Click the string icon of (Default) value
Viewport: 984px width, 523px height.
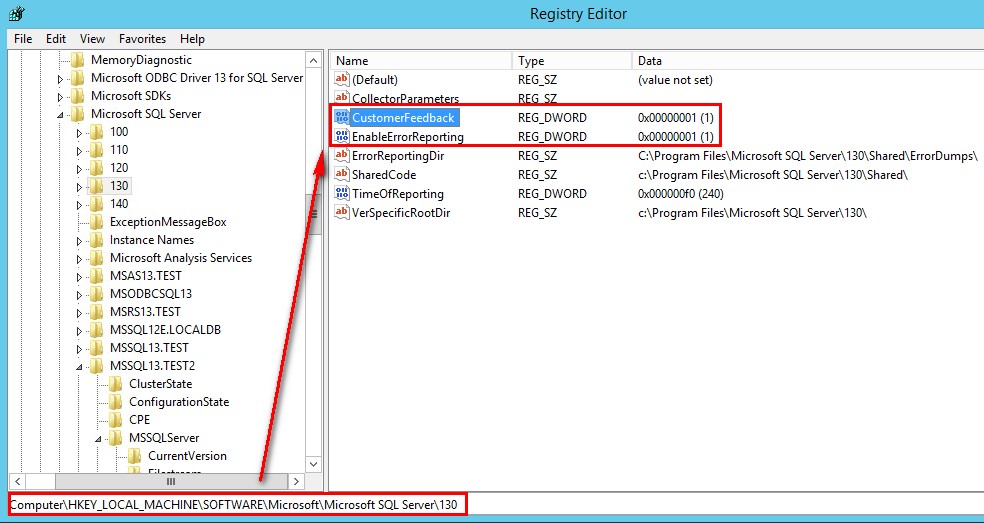point(341,79)
